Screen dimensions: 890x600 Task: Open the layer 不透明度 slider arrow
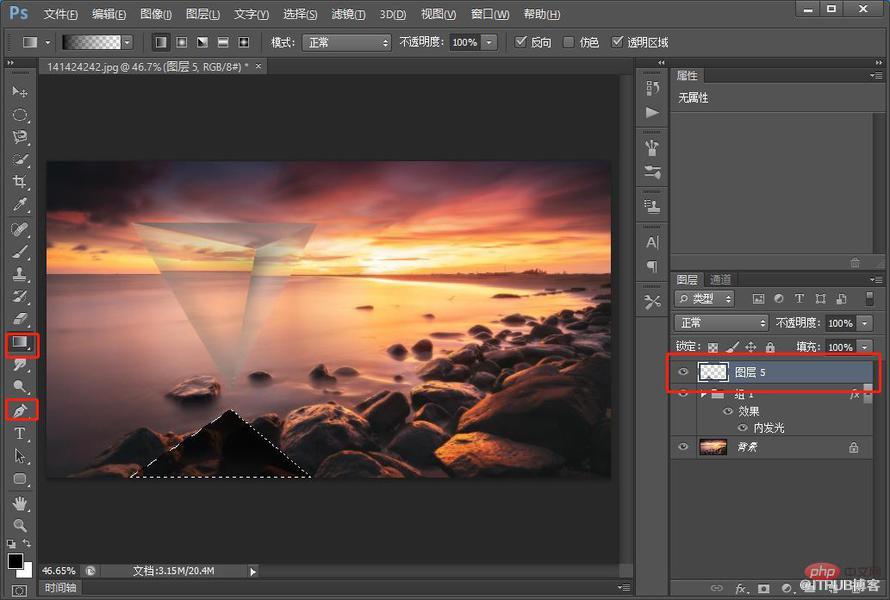(x=864, y=323)
